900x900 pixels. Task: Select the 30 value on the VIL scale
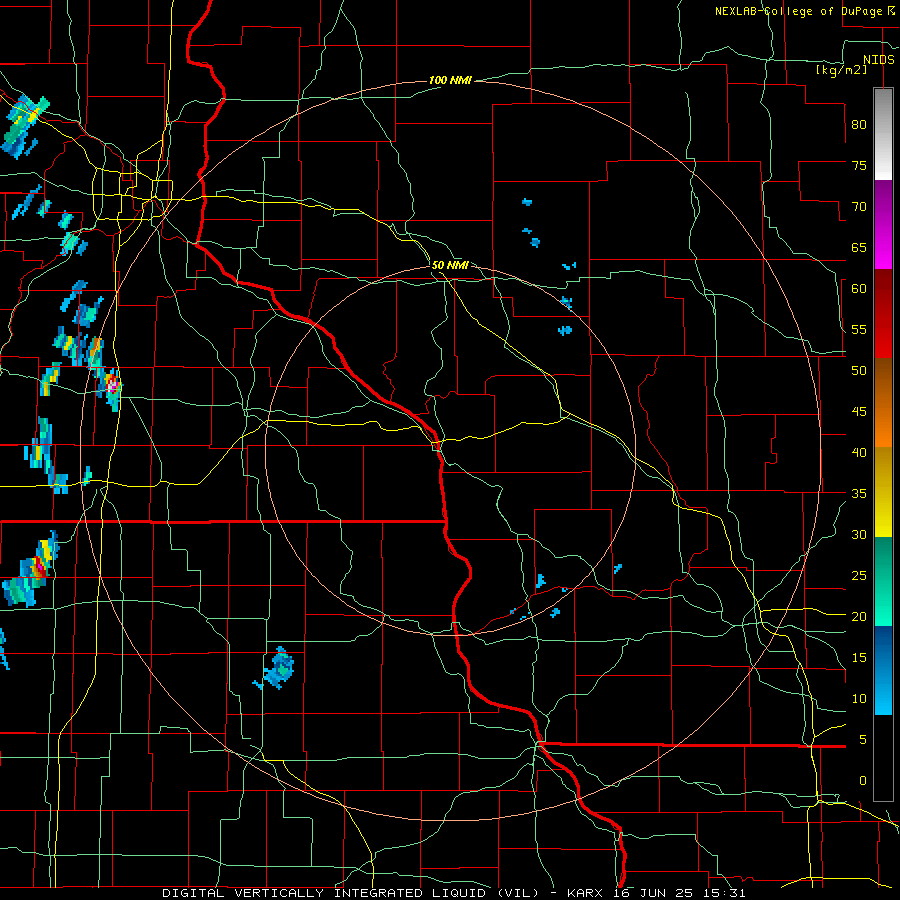859,534
